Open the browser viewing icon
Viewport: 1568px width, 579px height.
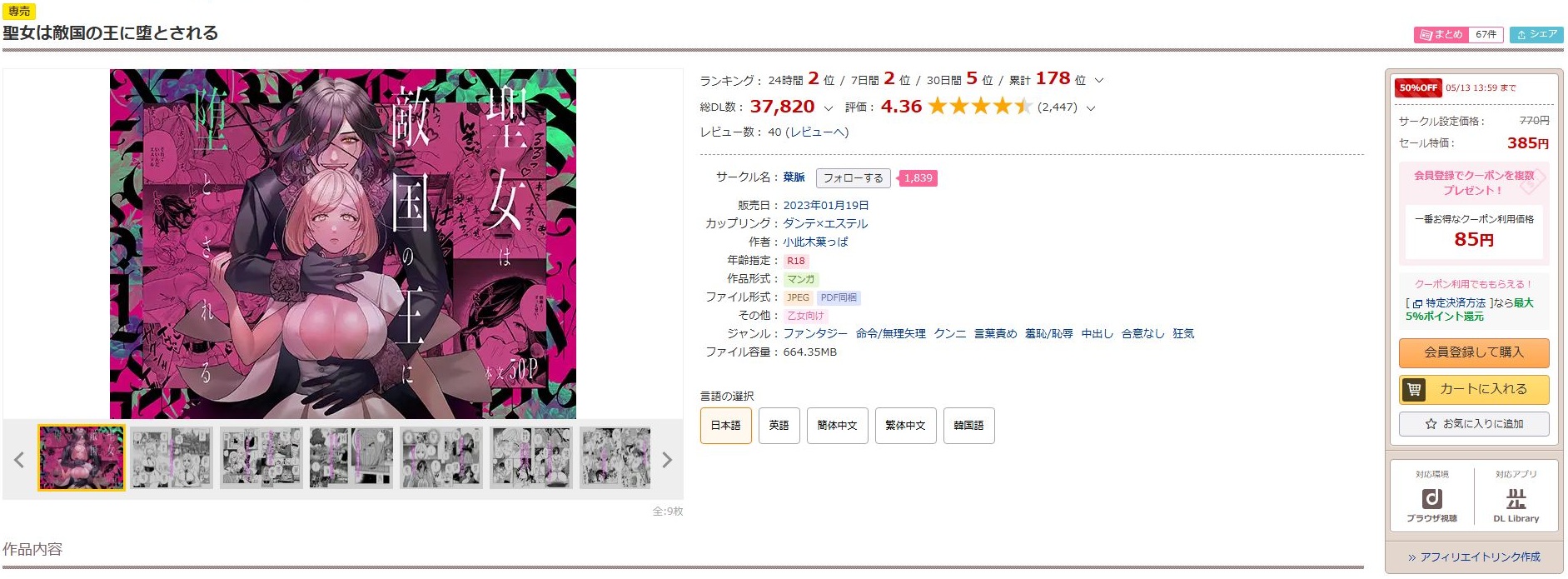[1431, 498]
